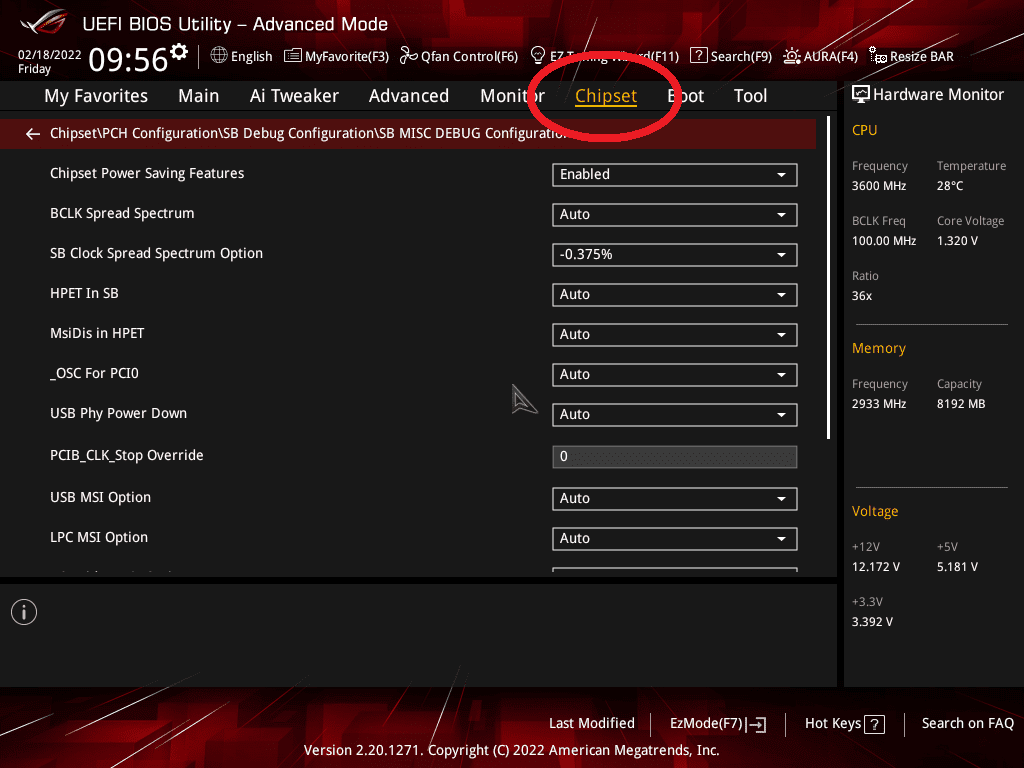Open Search(F9)

pos(731,56)
